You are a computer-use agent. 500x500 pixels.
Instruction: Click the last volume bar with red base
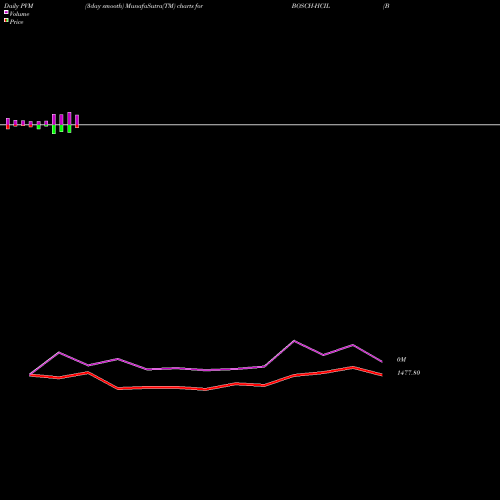point(77,121)
